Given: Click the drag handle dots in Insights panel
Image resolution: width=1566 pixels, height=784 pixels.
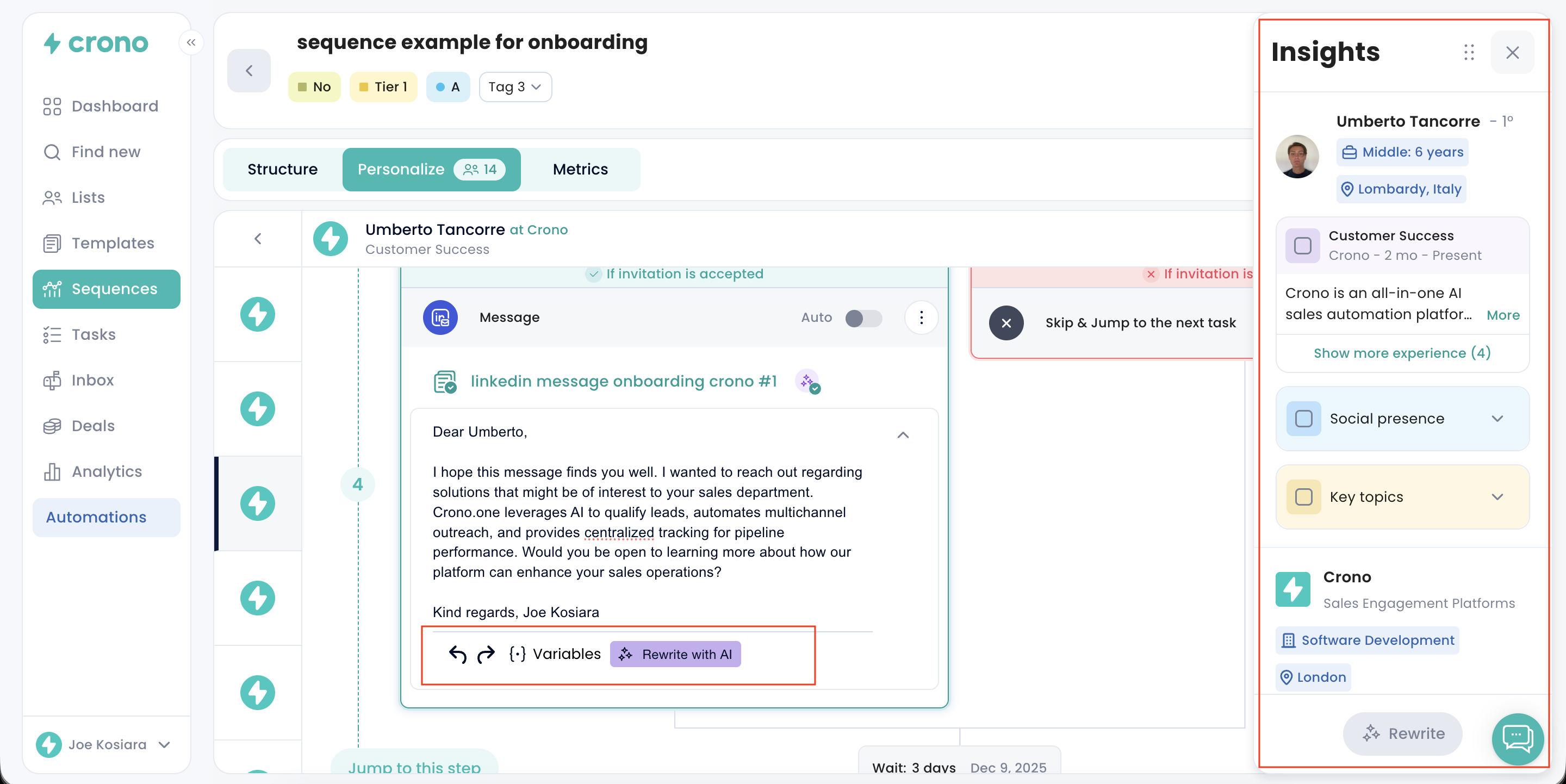Looking at the screenshot, I should 1469,52.
